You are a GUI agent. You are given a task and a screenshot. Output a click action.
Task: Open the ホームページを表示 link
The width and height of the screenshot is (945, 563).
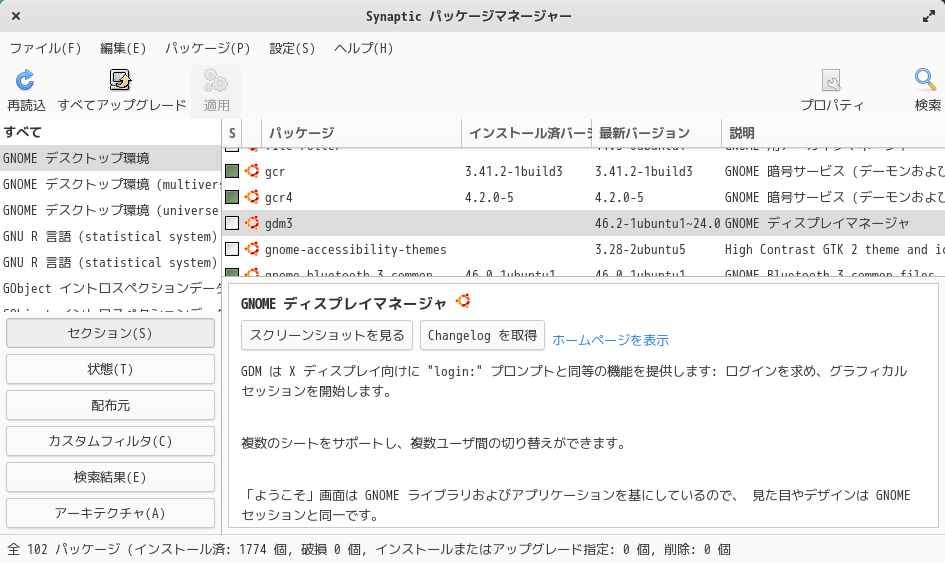coord(610,340)
